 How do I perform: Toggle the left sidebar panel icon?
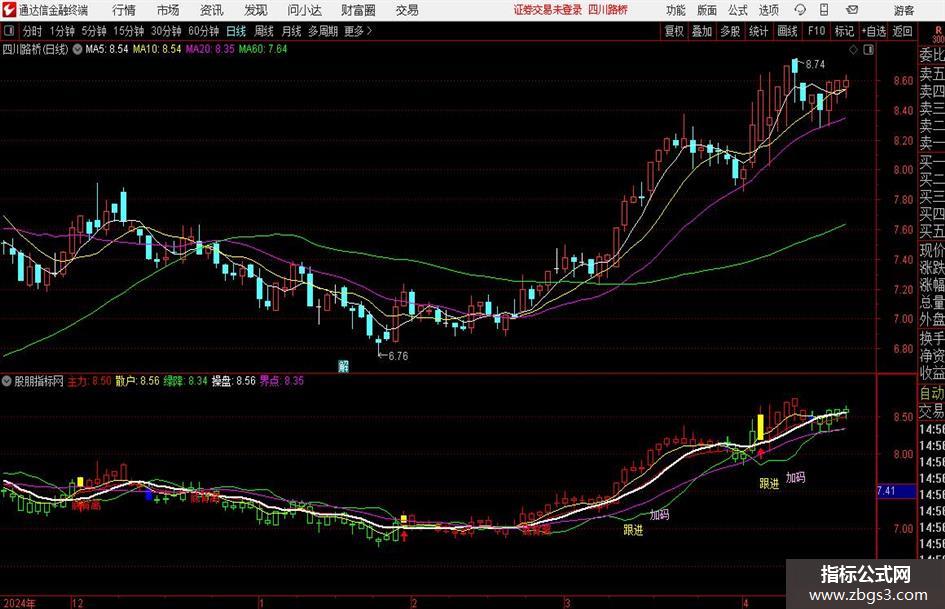pyautogui.click(x=8, y=31)
